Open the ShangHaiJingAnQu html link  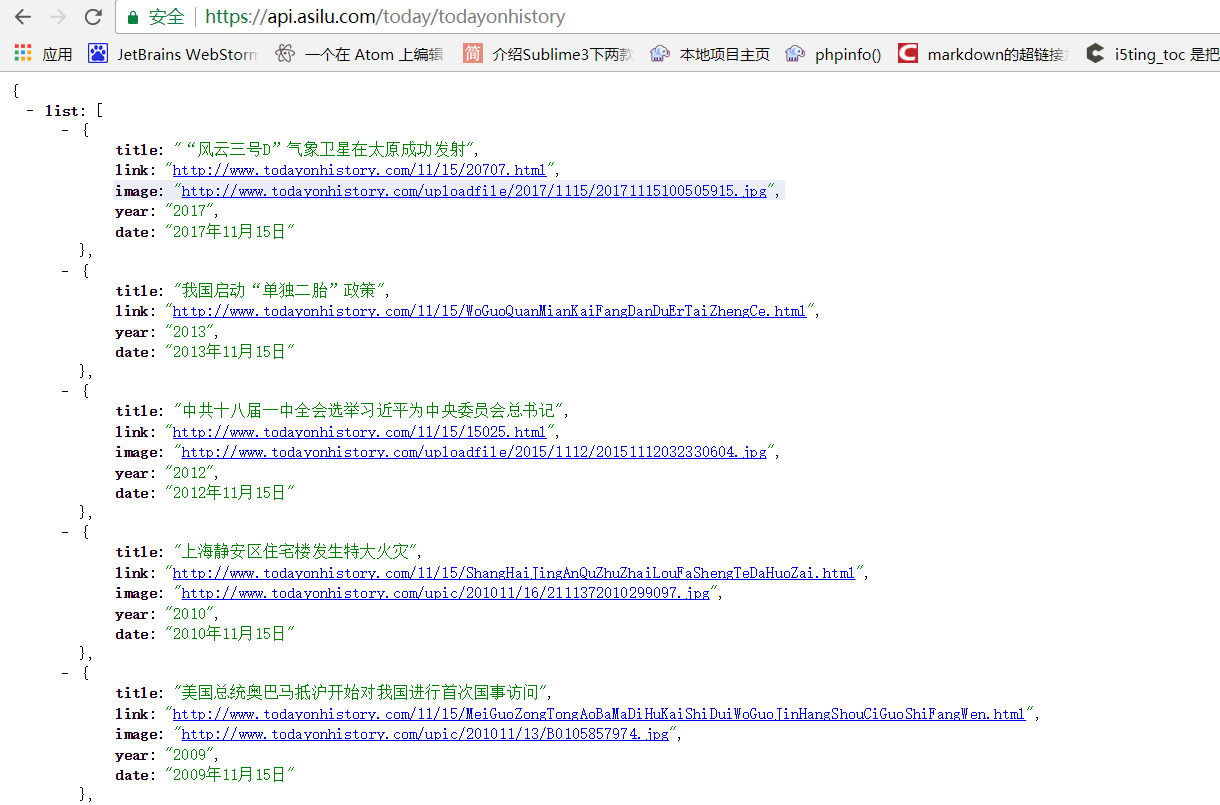pyautogui.click(x=513, y=573)
